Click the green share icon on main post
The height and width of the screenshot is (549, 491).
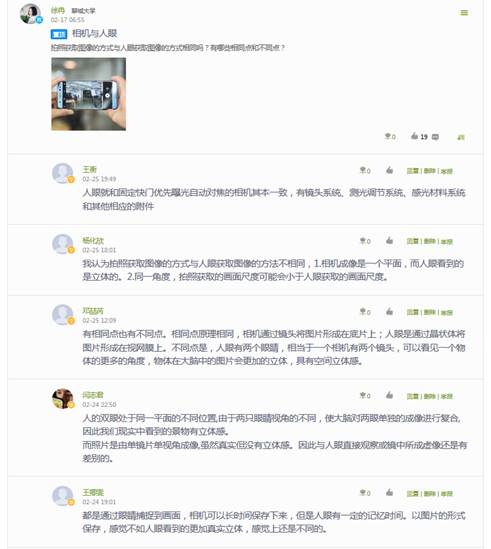[461, 137]
